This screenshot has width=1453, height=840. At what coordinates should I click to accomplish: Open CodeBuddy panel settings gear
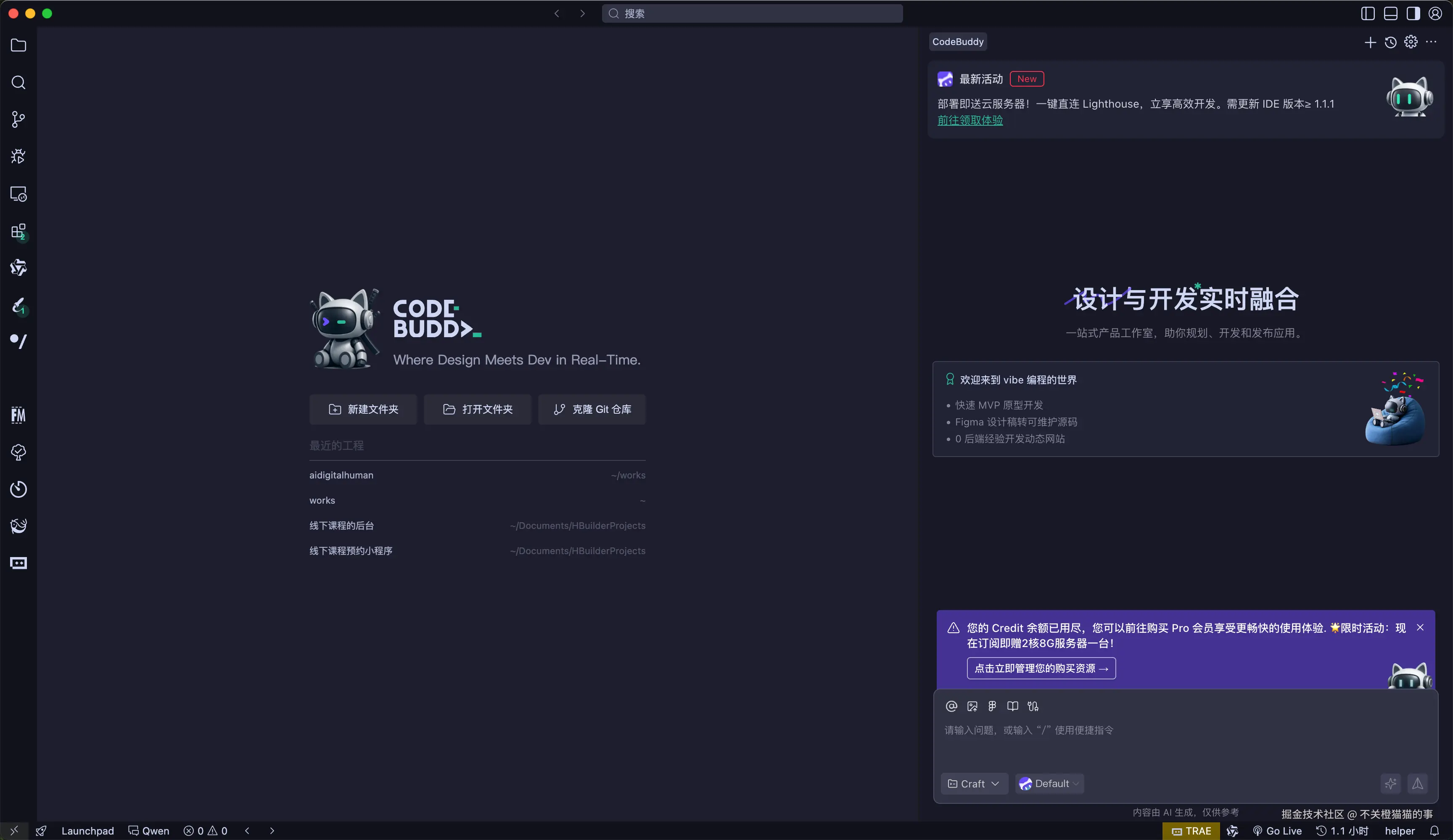1411,42
